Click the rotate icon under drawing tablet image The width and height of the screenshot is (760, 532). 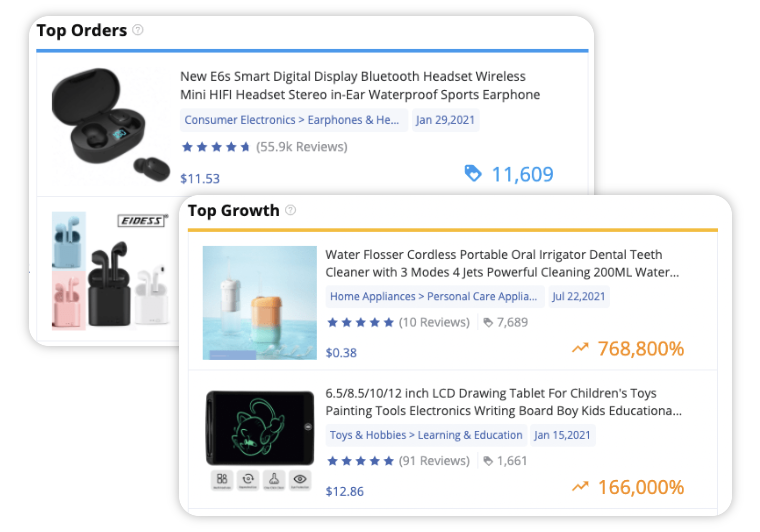click(248, 479)
